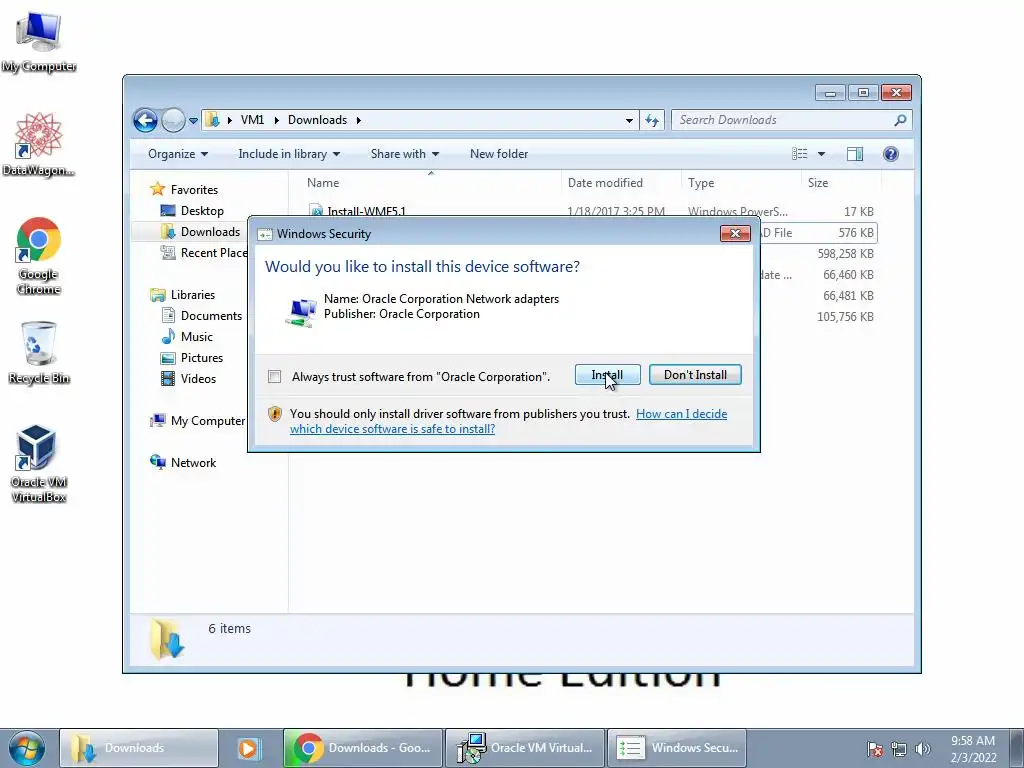Open volume speaker tray icon
Image resolution: width=1024 pixels, height=768 pixels.
(x=922, y=750)
